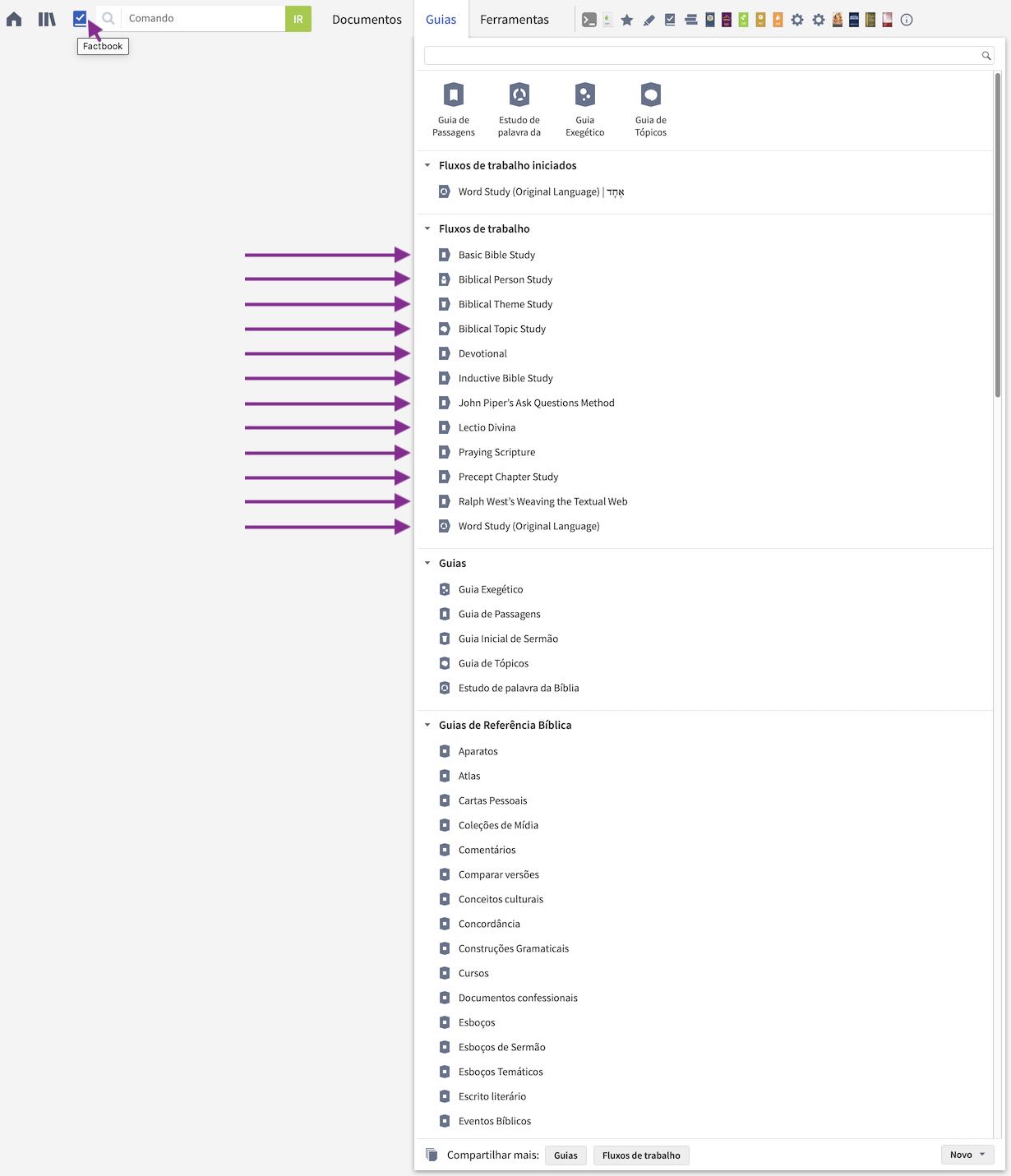The height and width of the screenshot is (1176, 1011).
Task: Open the Ferramentas menu tab
Action: 515,19
